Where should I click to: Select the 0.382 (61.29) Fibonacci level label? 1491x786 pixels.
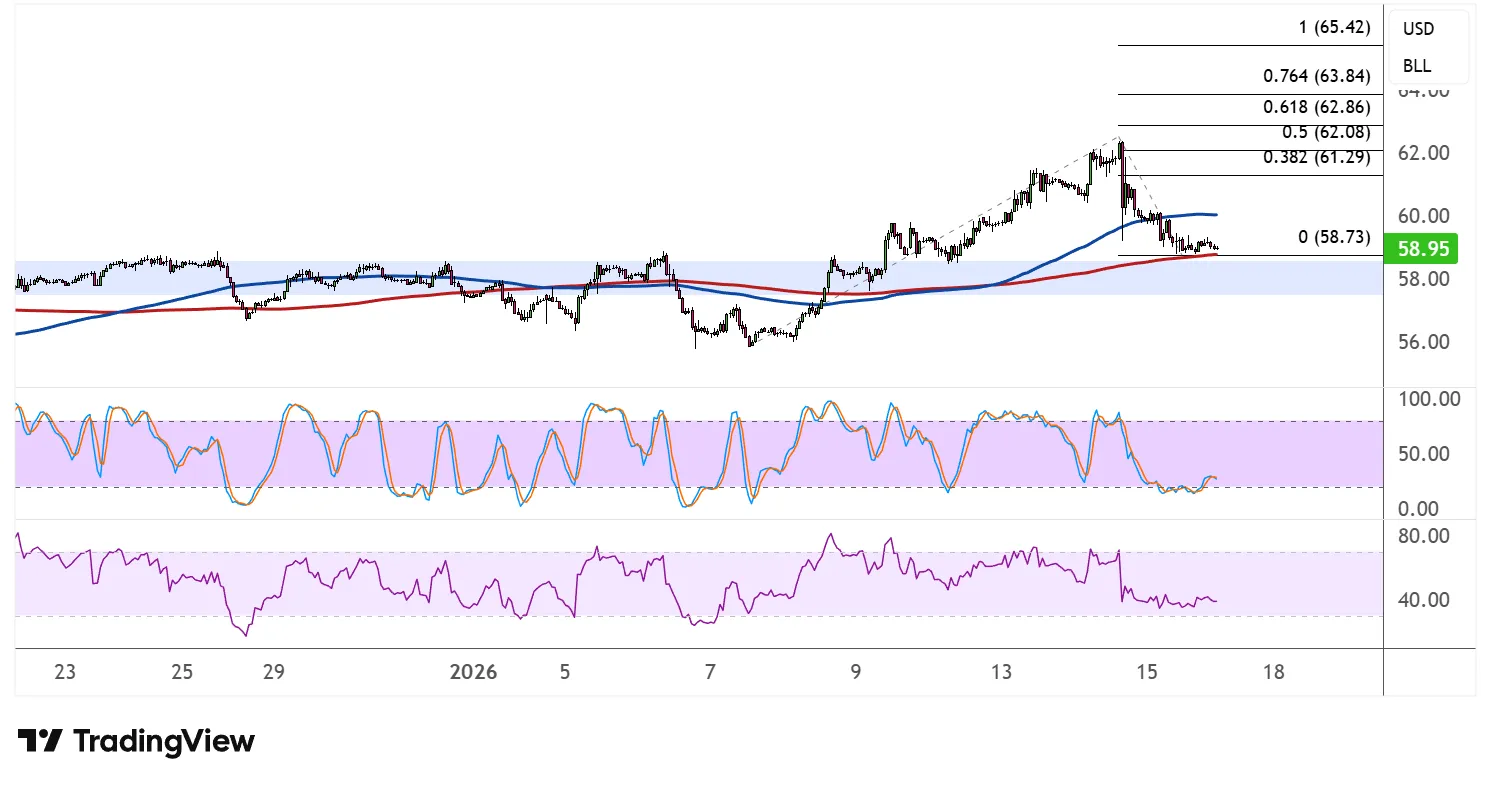click(x=1316, y=157)
